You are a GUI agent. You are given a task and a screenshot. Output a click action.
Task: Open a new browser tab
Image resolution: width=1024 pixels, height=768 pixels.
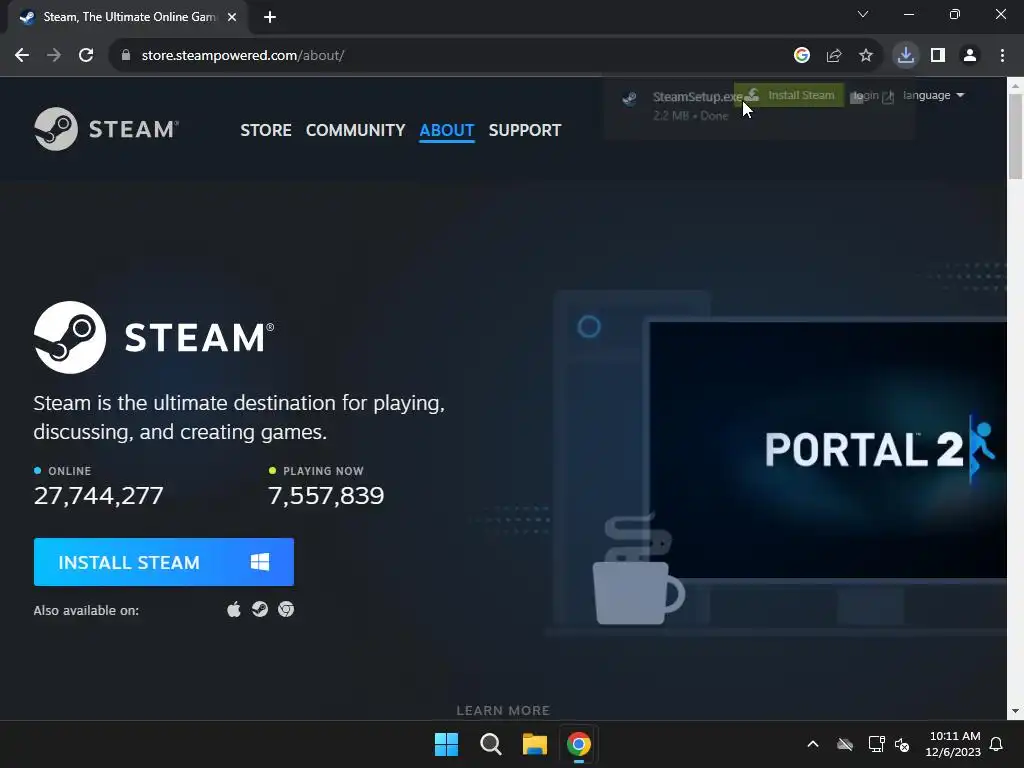tap(270, 17)
